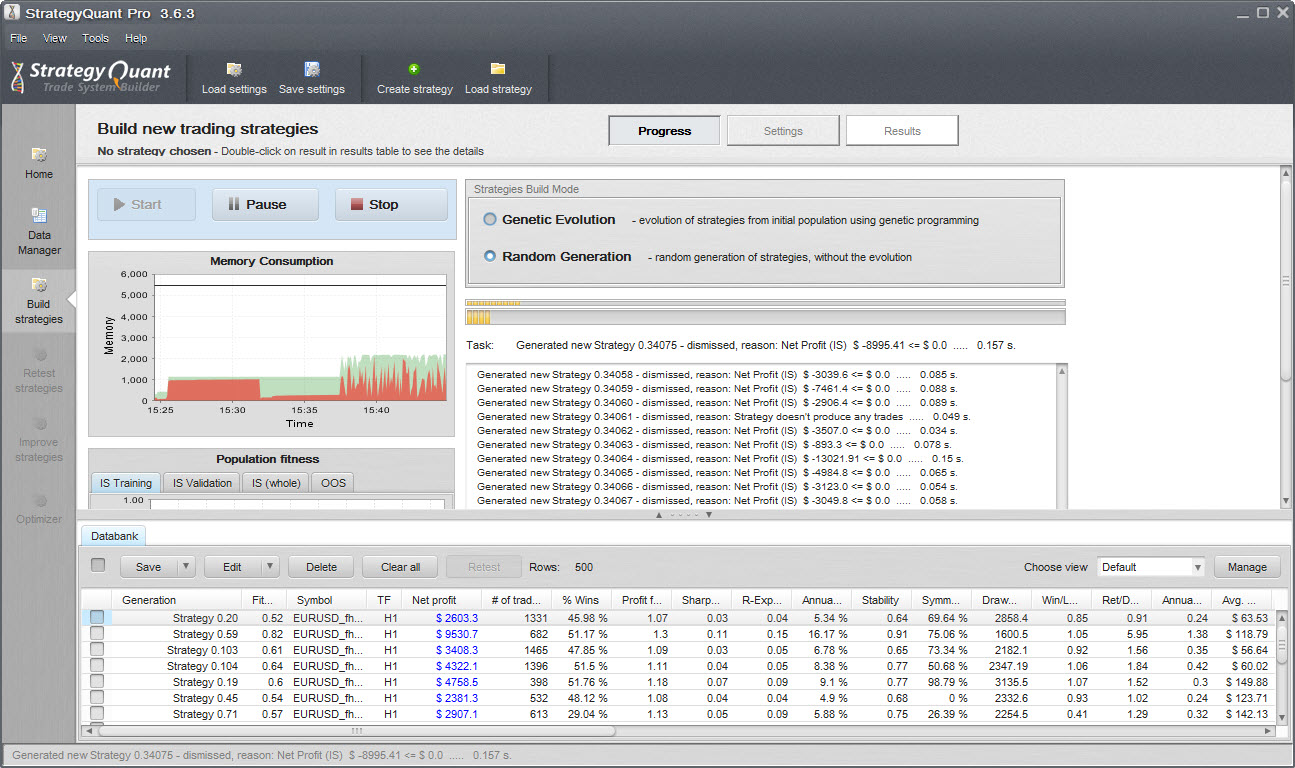
Task: Click the Save settings toolbar icon
Action: [312, 69]
